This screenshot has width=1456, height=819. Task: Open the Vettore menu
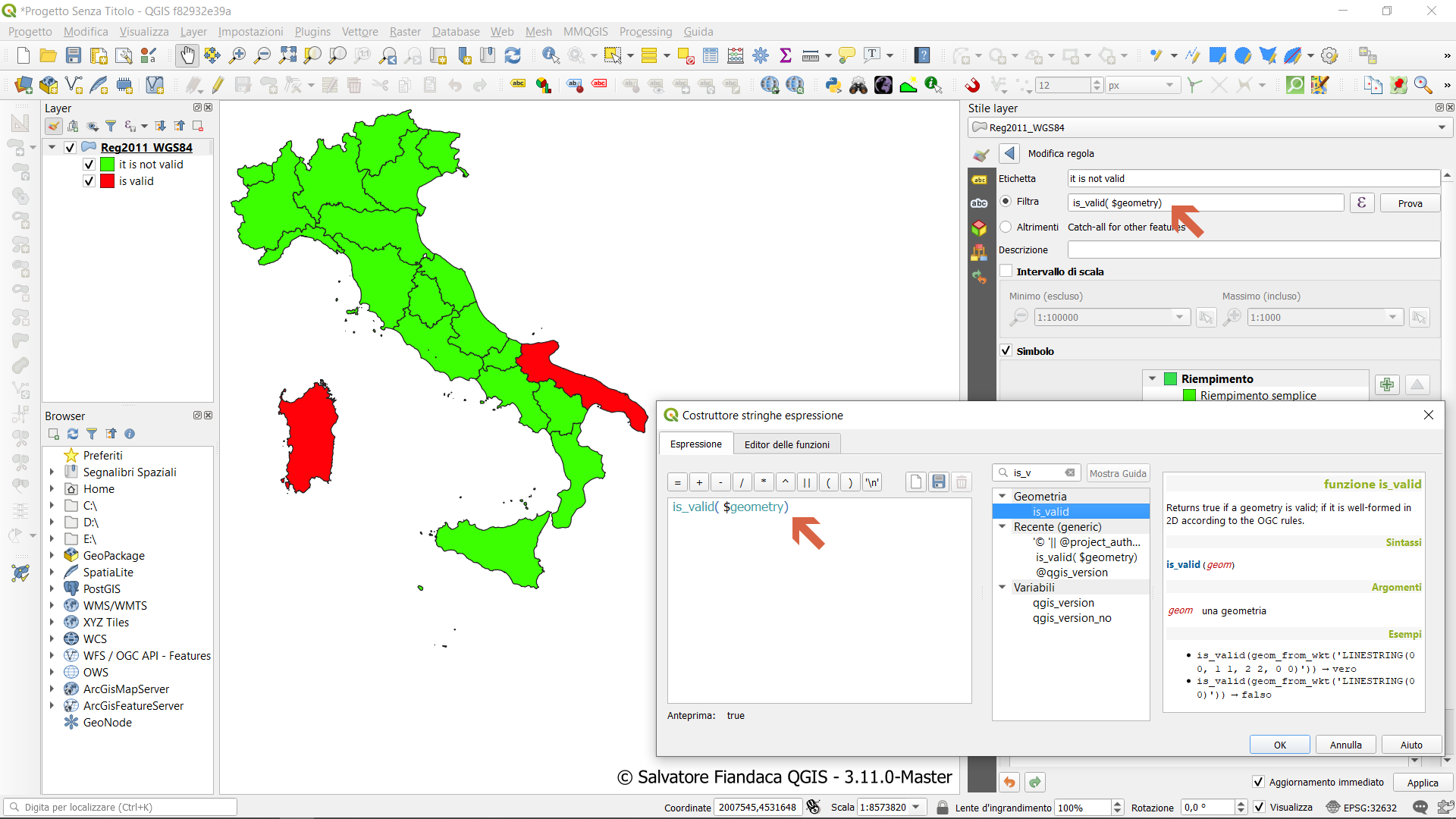[x=359, y=31]
